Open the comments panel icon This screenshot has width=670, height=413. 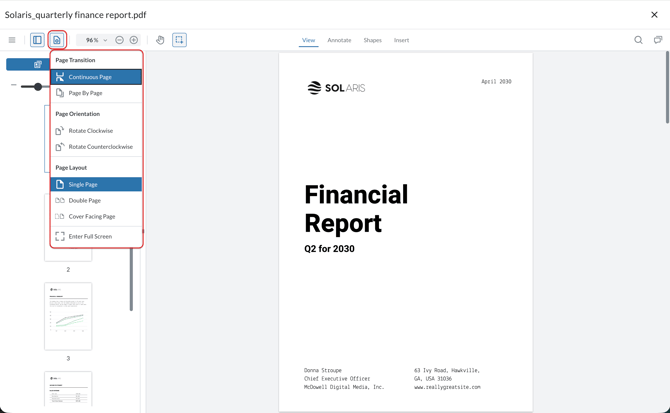[657, 40]
